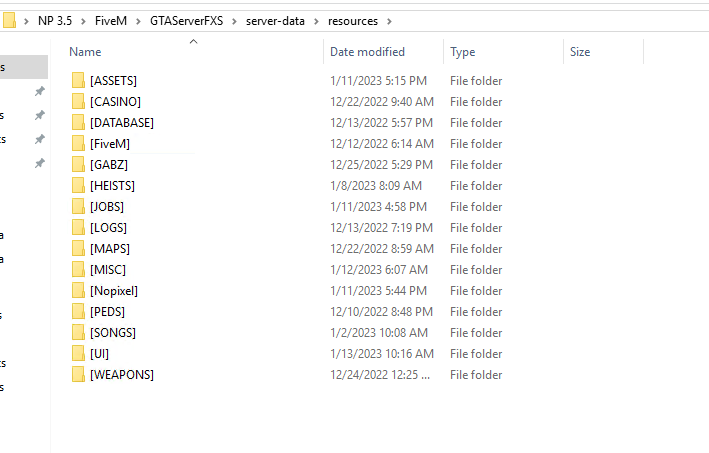The height and width of the screenshot is (453, 709).
Task: Expand the chevron after GTAServerFXS
Action: coord(234,21)
